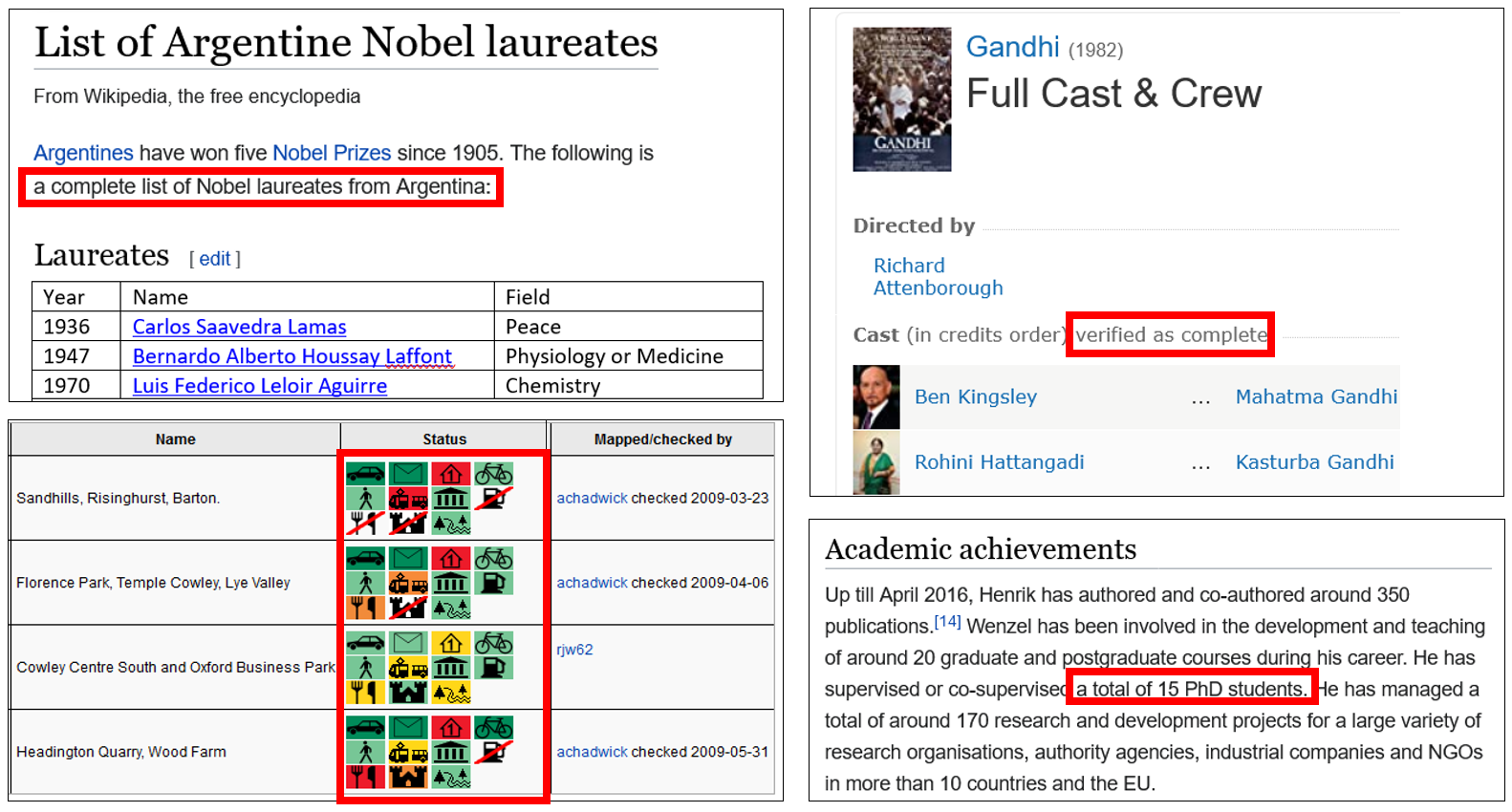Click the crossed-out castle icon in the Sandhills row
Image resolution: width=1512 pixels, height=812 pixels.
coord(408,524)
